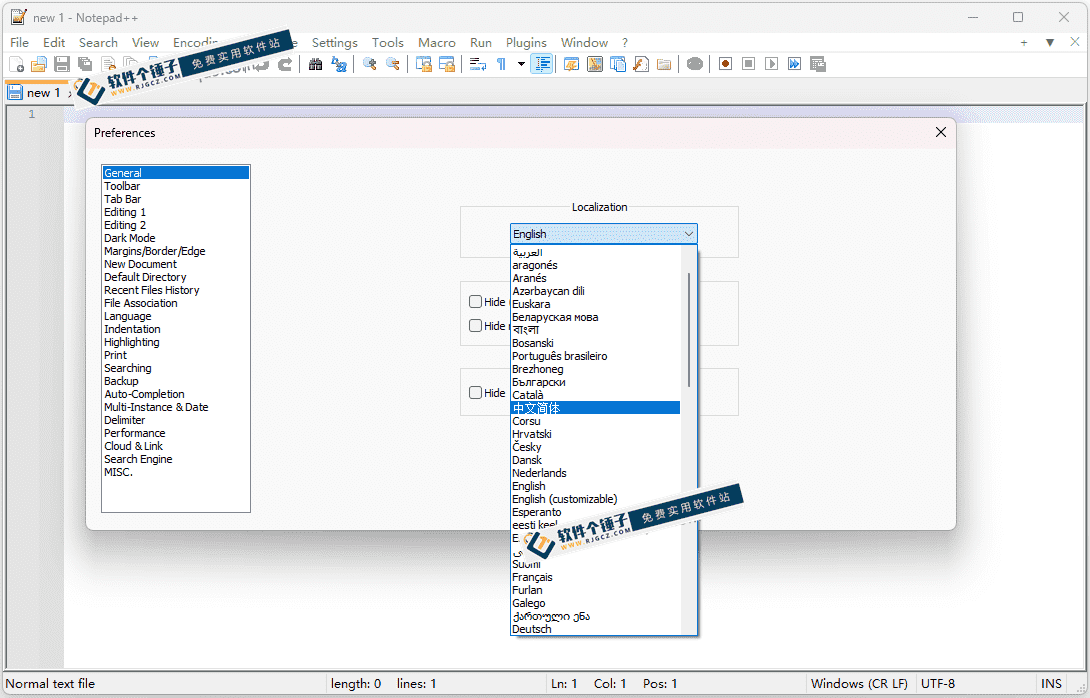
Task: Toggle synchronize horizontal scrolling icon
Action: (x=446, y=65)
